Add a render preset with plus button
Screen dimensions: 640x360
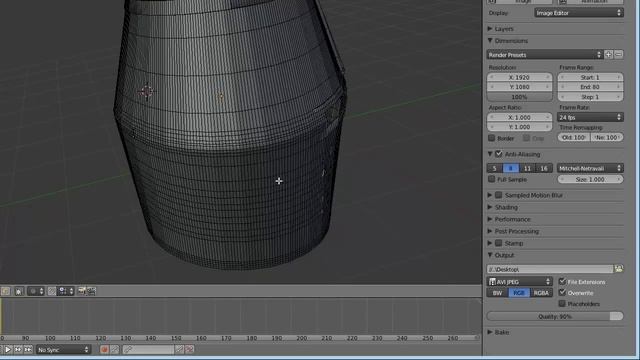tap(609, 55)
